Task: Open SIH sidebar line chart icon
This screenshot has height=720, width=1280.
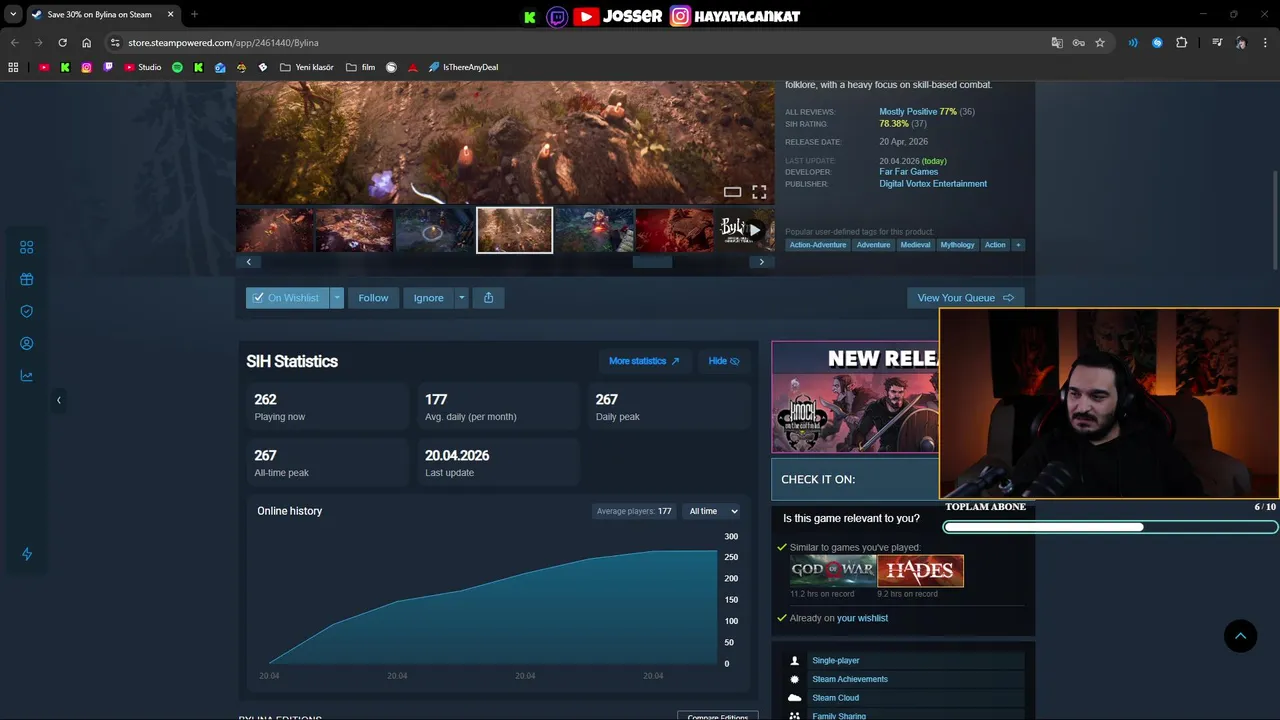Action: pyautogui.click(x=27, y=376)
